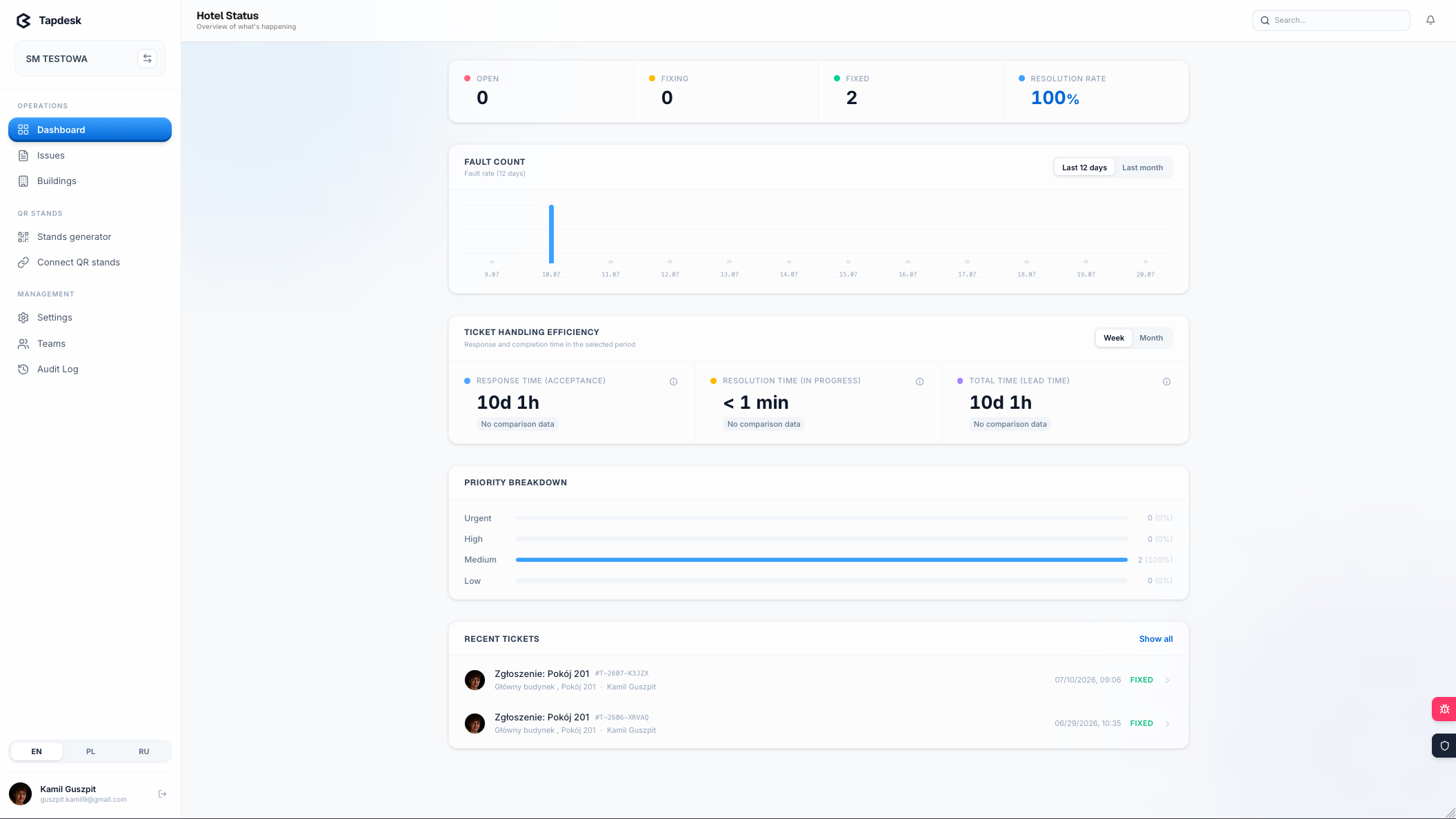The image size is (1456, 819).
Task: Click the Low priority progress bar
Action: [821, 581]
